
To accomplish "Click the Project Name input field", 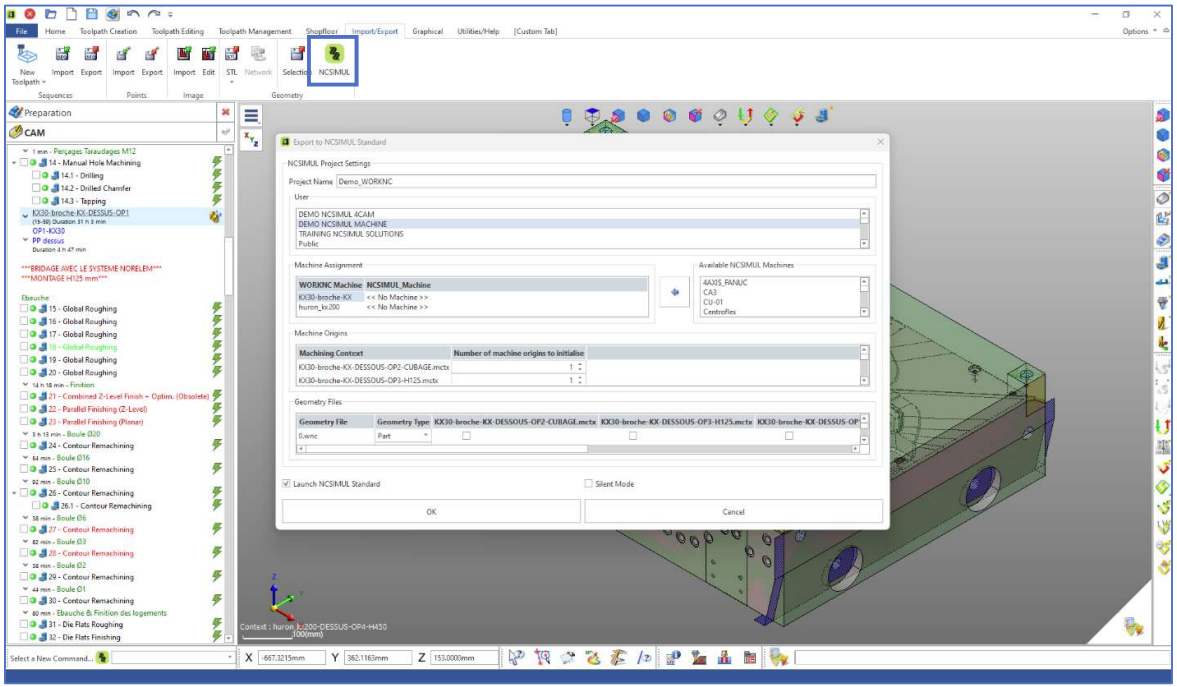I will (x=605, y=181).
